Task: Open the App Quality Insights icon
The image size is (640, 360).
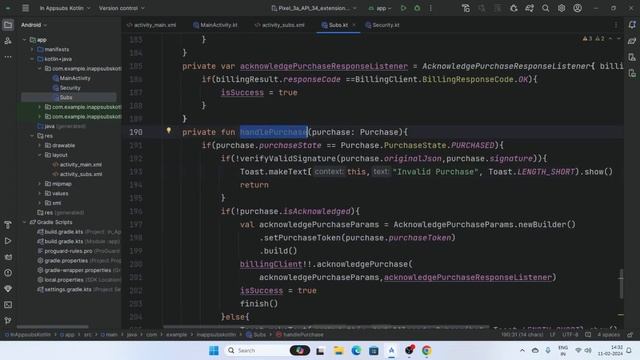Action: [8, 289]
